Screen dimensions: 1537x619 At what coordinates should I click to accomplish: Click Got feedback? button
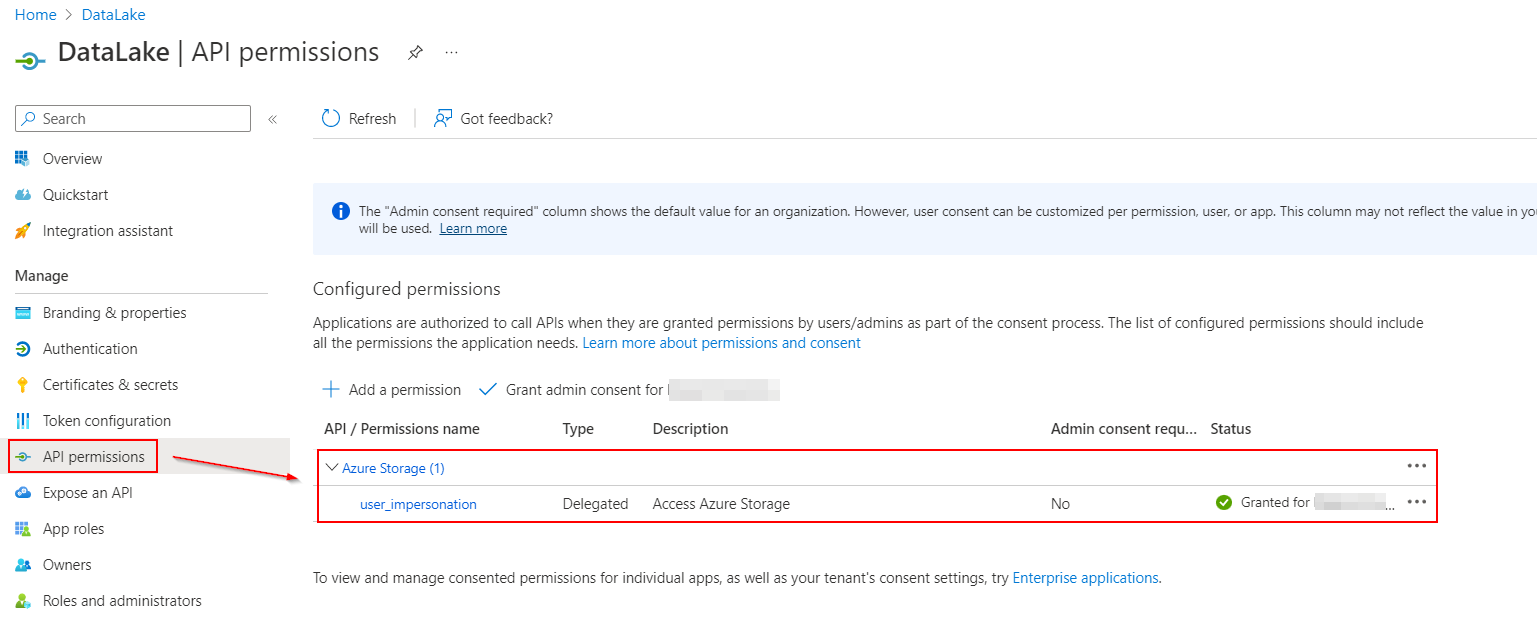(x=493, y=118)
